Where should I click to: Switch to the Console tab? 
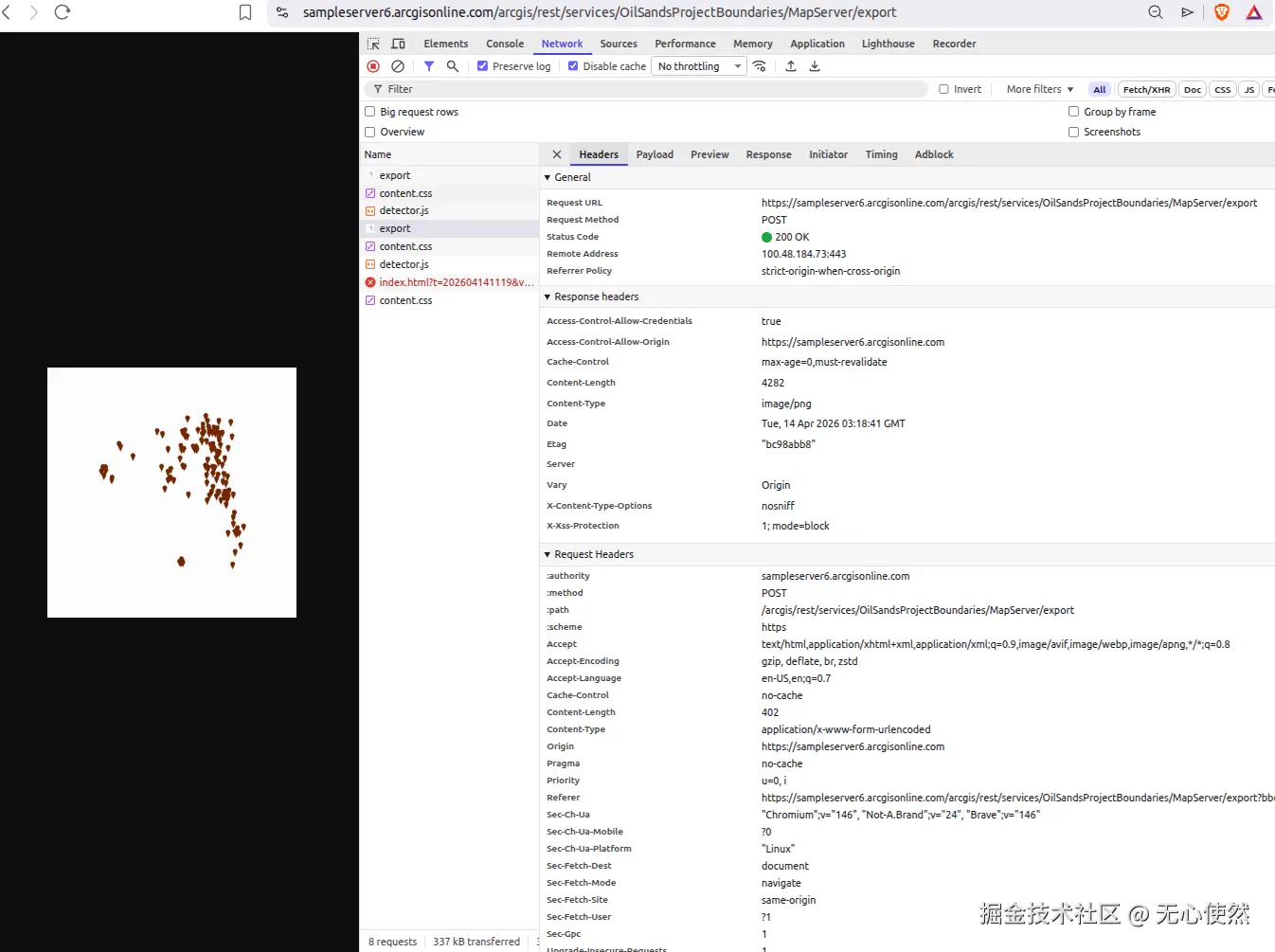(505, 44)
